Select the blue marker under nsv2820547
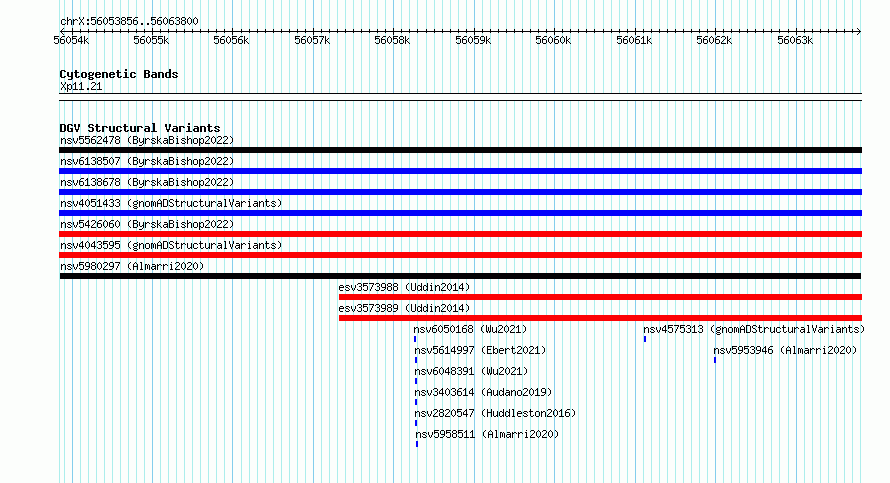Image resolution: width=890 pixels, height=483 pixels. pyautogui.click(x=416, y=423)
